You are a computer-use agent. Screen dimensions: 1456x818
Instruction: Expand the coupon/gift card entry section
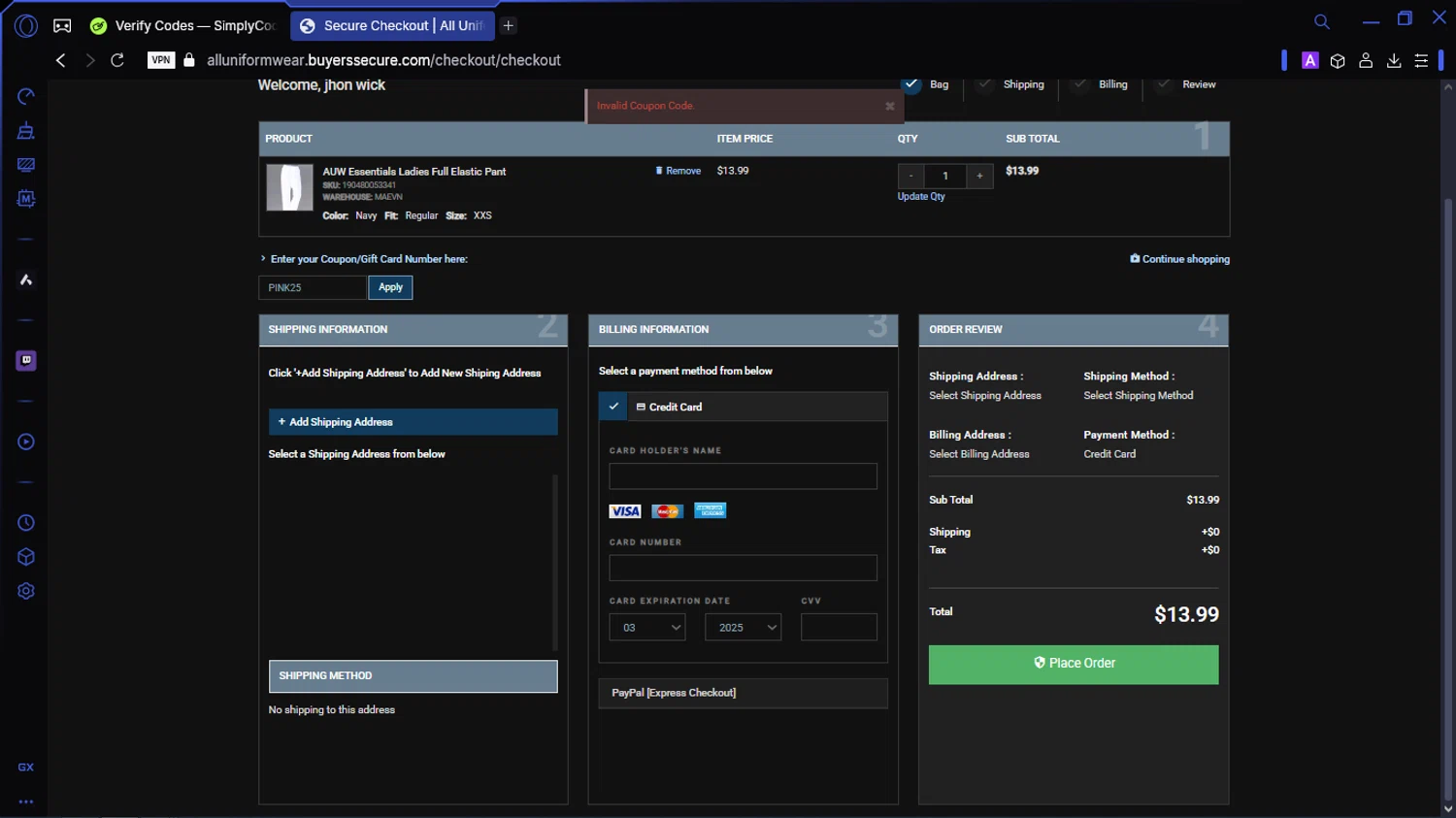(368, 259)
